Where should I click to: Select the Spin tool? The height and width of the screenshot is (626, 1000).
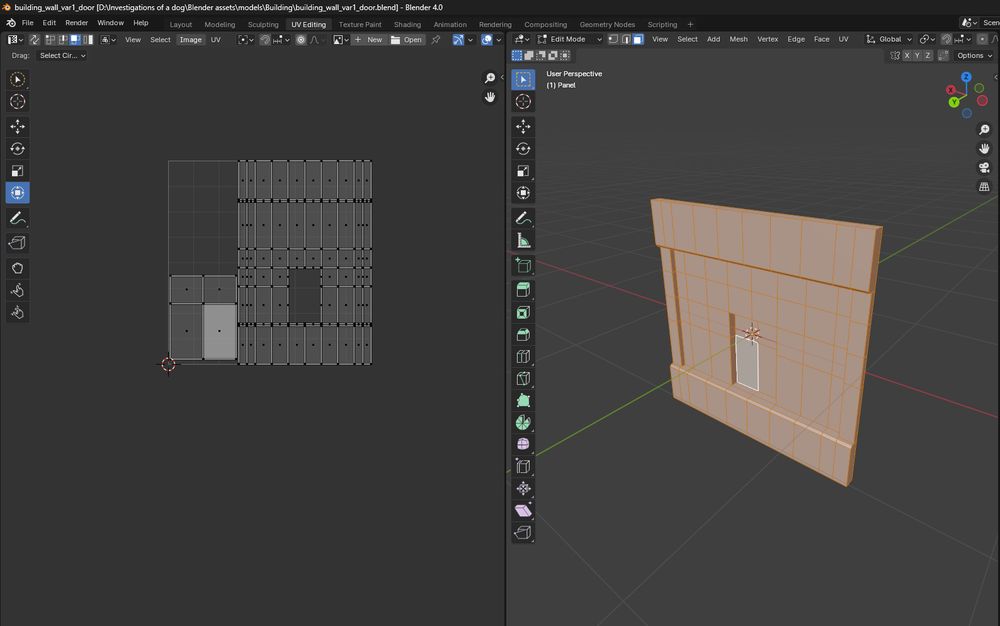[x=523, y=423]
